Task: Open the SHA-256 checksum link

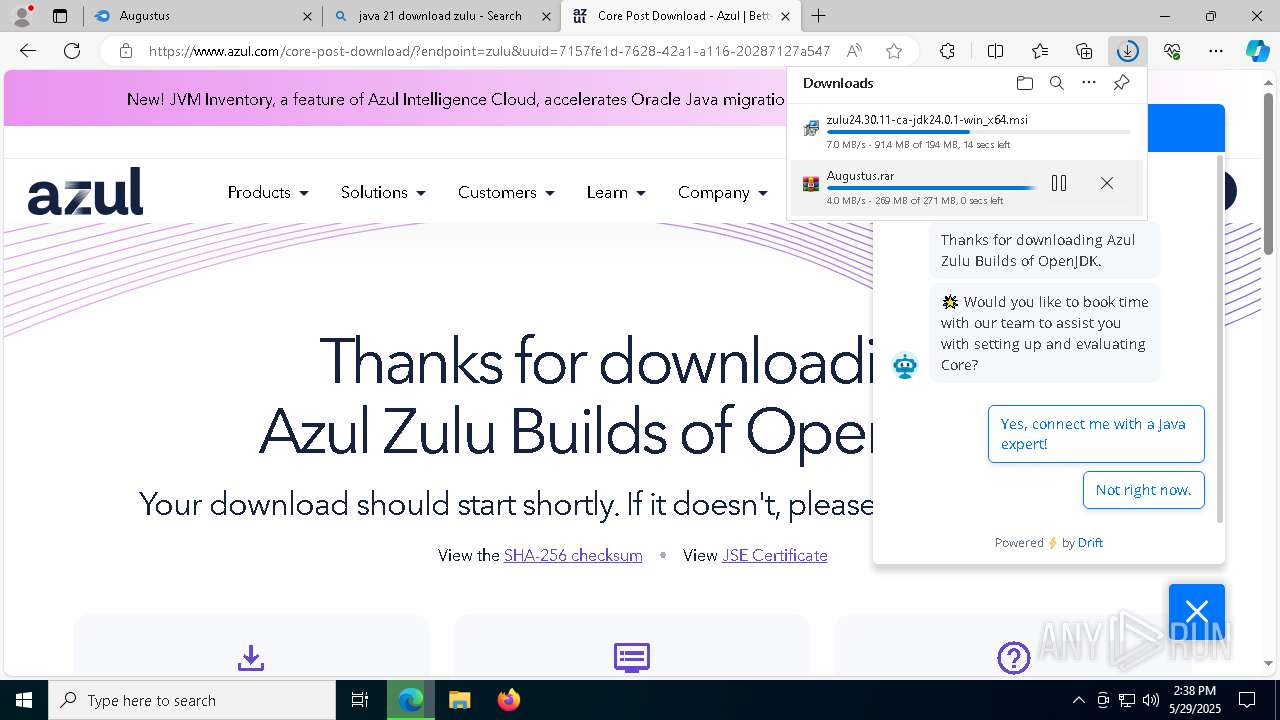Action: tap(573, 555)
